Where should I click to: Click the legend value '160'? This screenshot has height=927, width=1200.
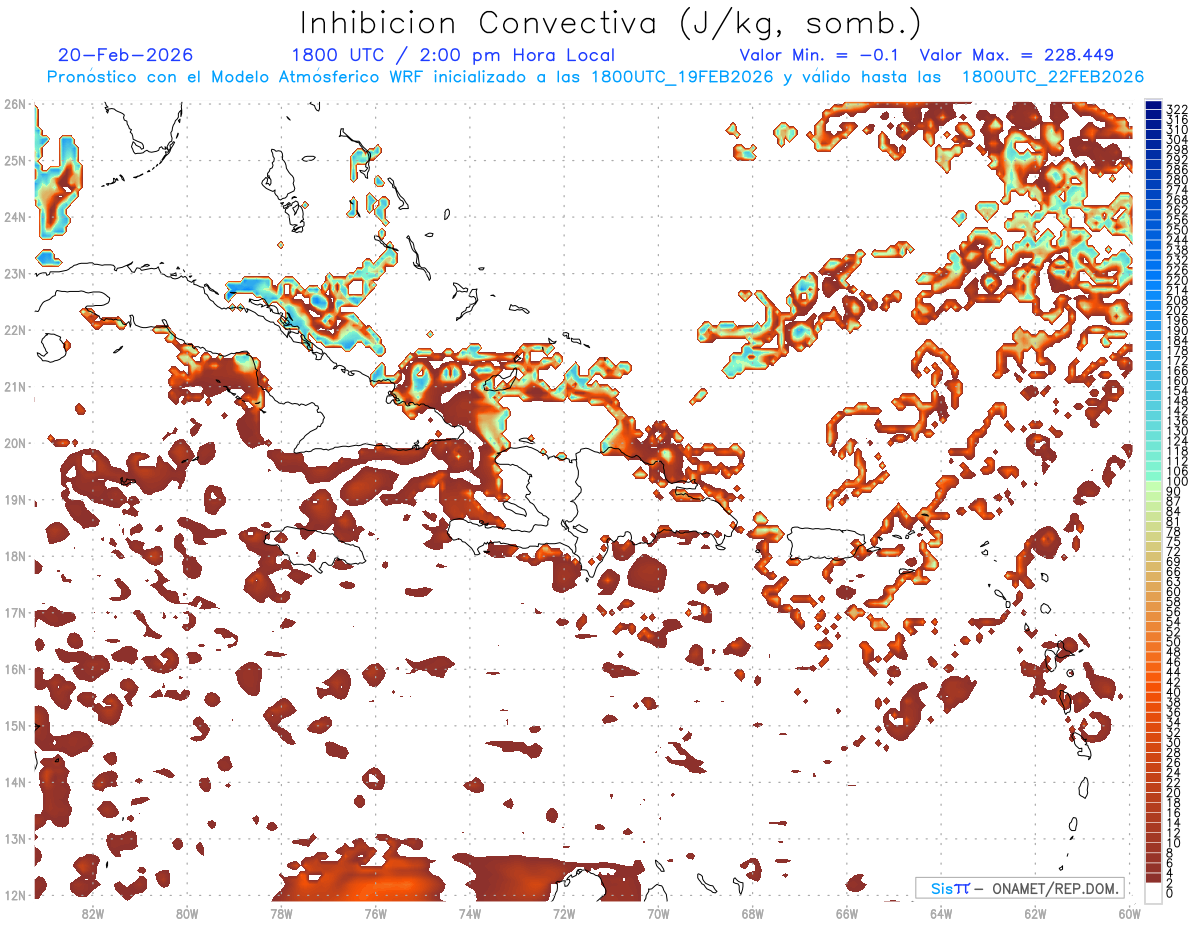coord(1177,381)
